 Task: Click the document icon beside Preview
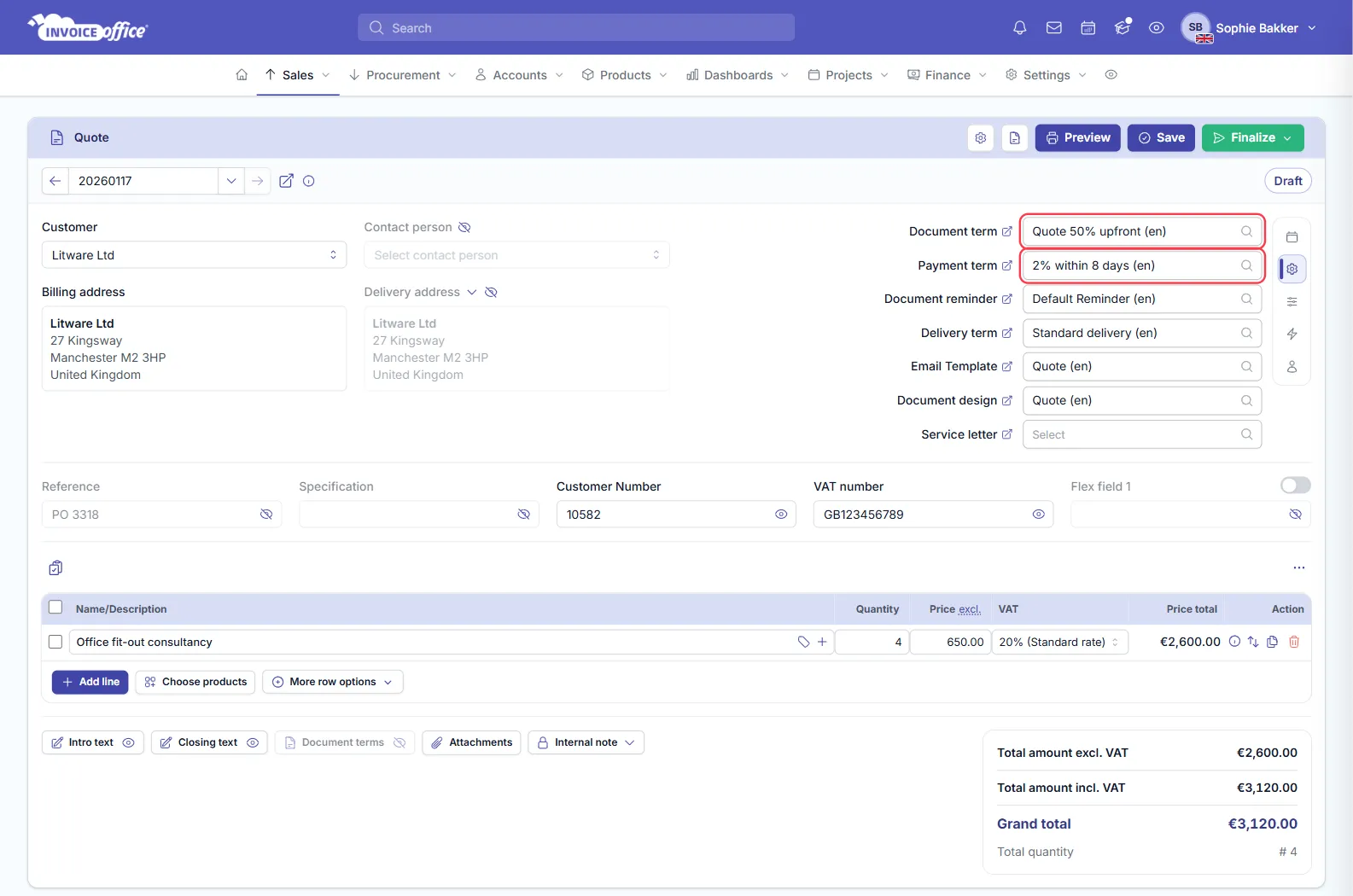tap(1015, 138)
